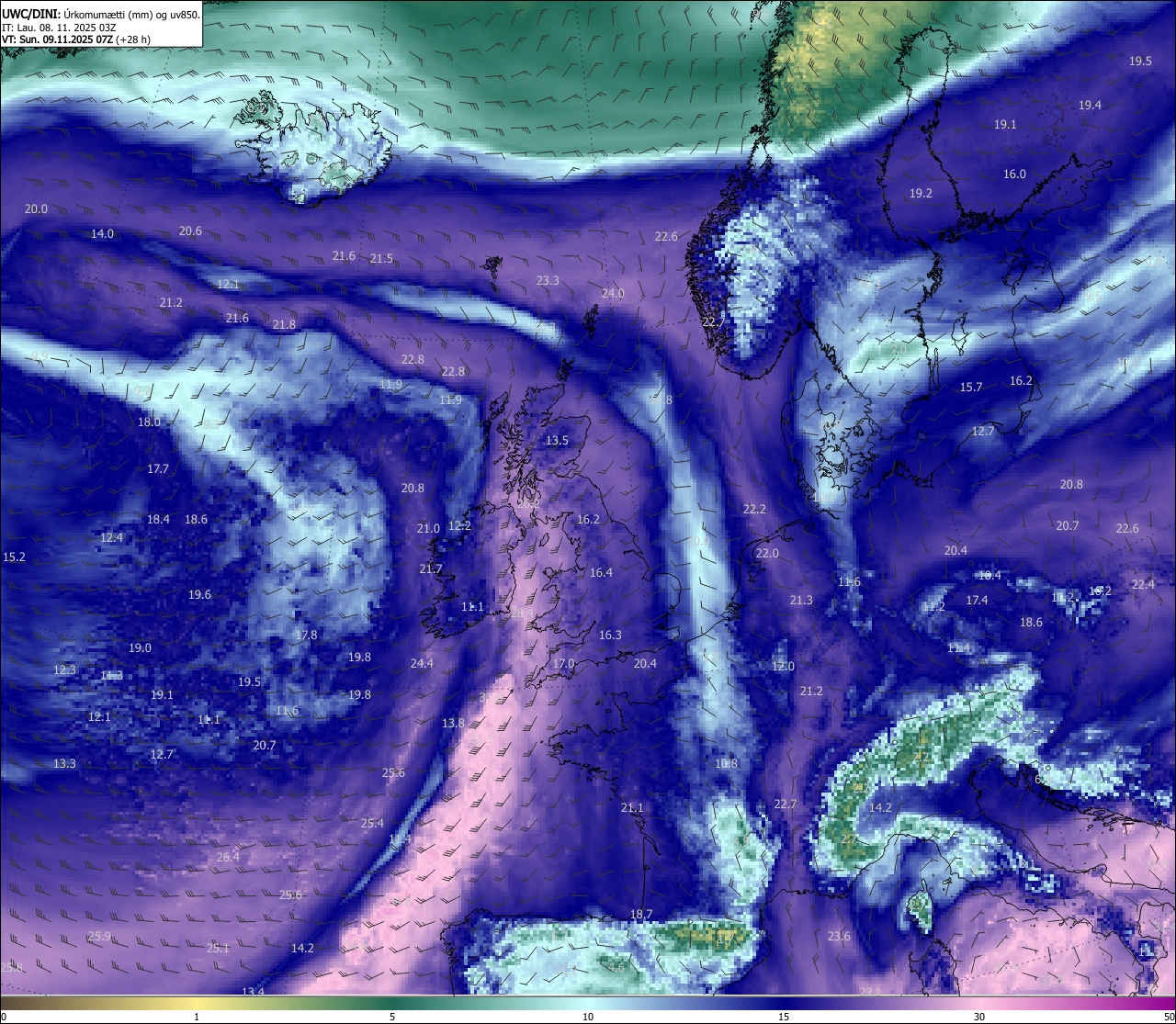Pick the 14.0 value label
The height and width of the screenshot is (1024, 1176).
102,234
